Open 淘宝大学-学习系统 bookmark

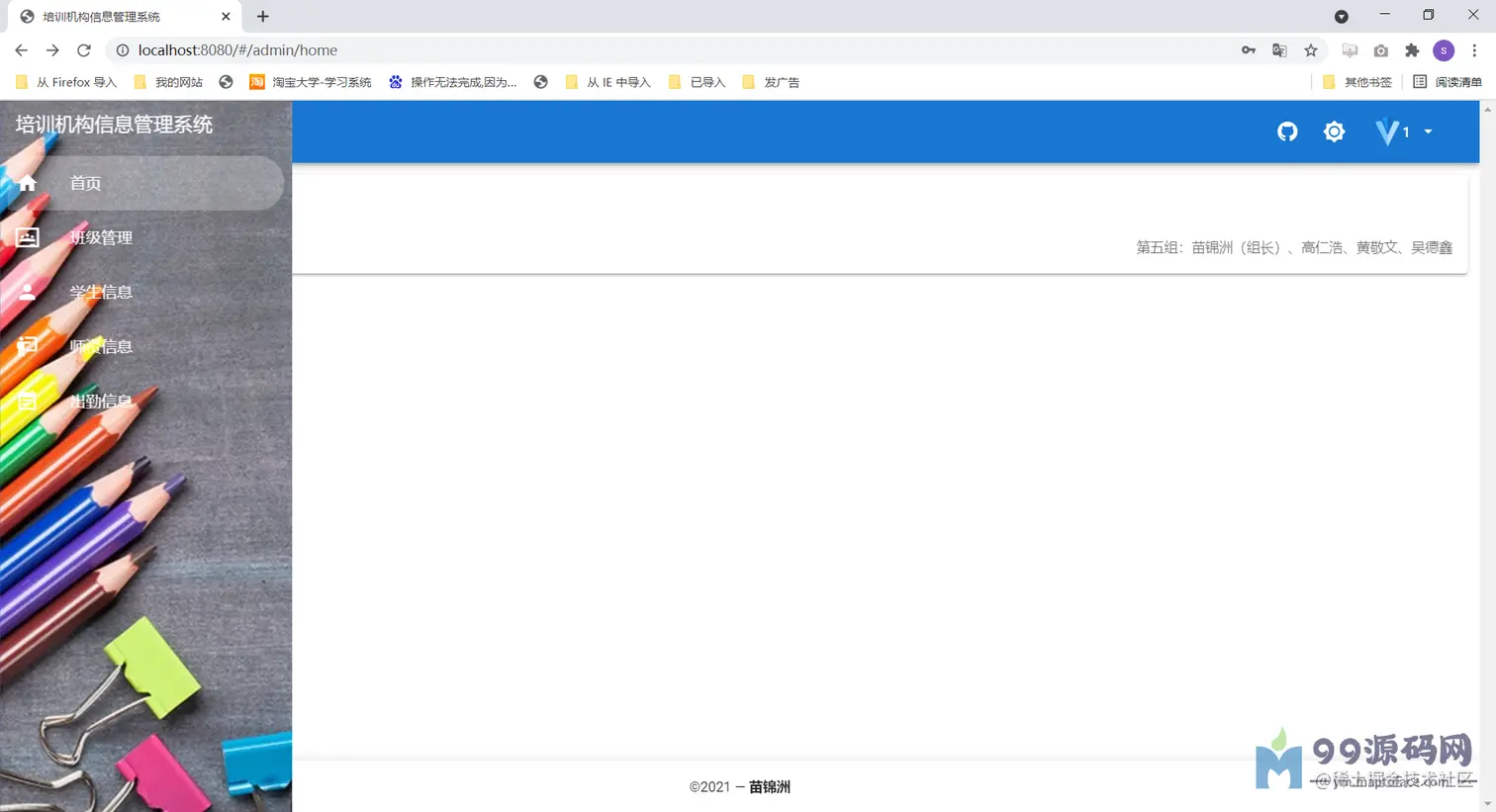click(311, 82)
